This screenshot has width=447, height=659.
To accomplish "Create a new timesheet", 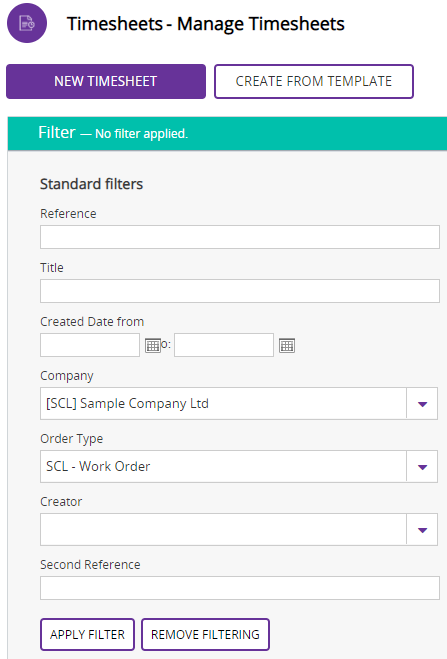I will coord(106,81).
